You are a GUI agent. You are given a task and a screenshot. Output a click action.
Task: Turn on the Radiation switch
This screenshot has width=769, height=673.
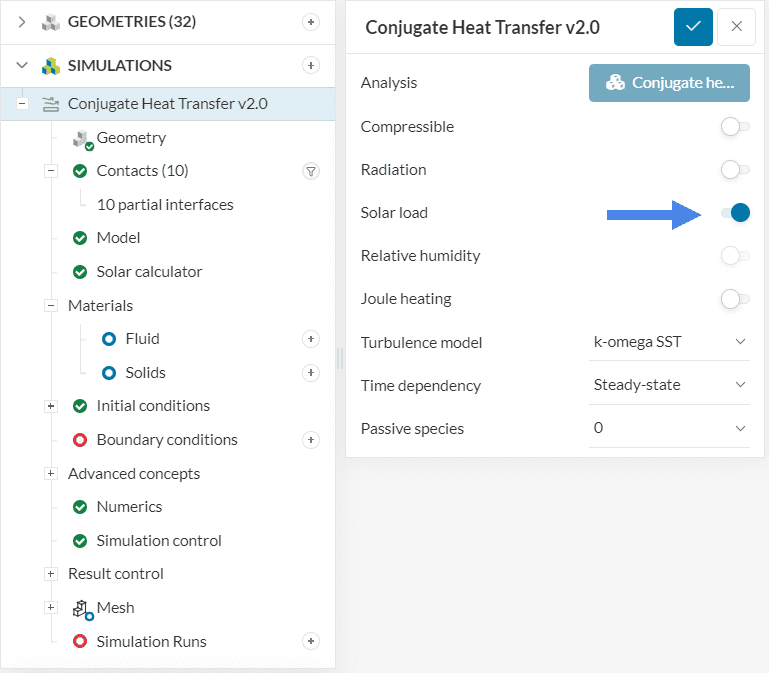734,170
